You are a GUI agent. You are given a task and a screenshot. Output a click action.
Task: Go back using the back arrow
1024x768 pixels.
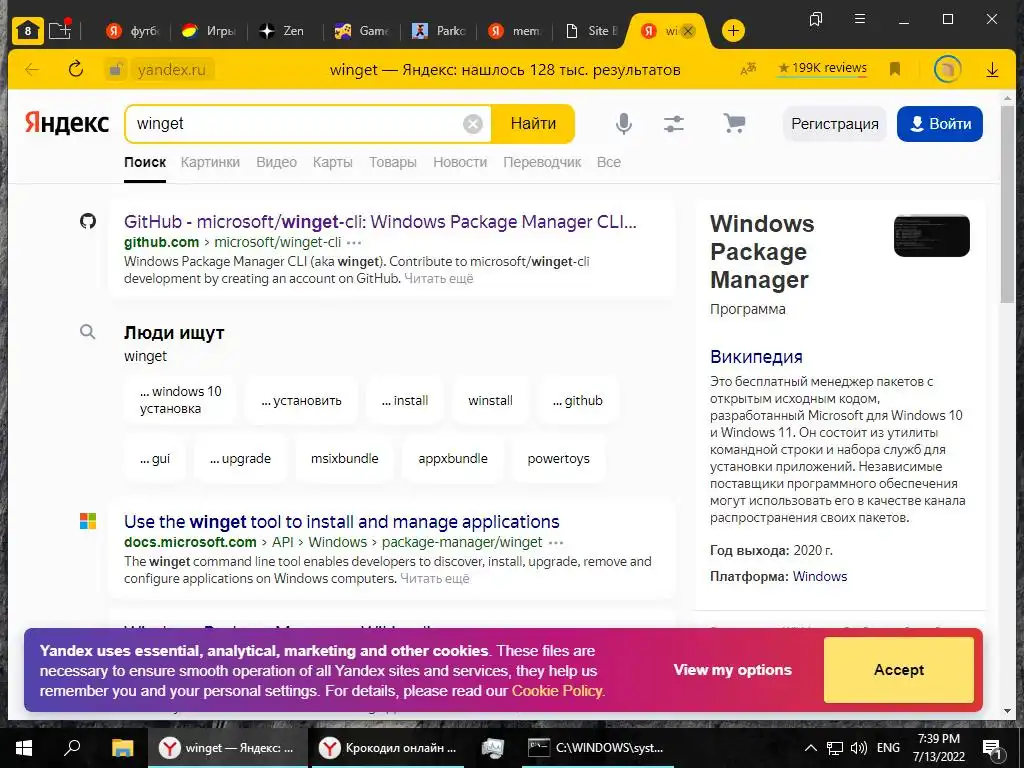31,69
